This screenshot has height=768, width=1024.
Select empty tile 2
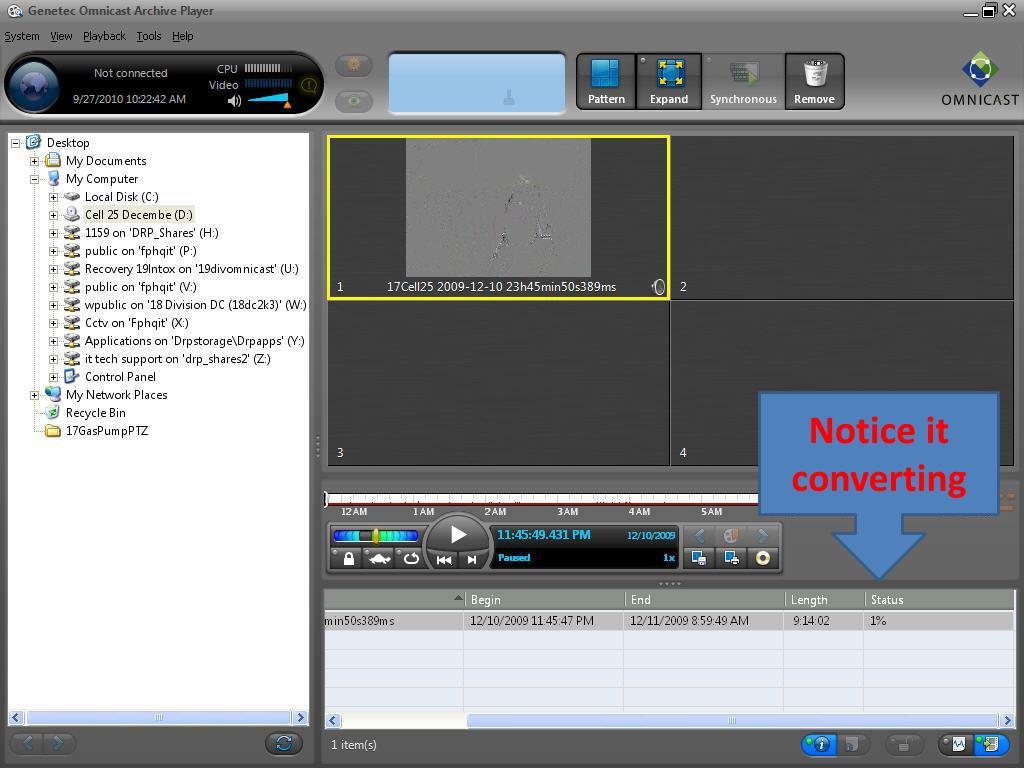[842, 217]
